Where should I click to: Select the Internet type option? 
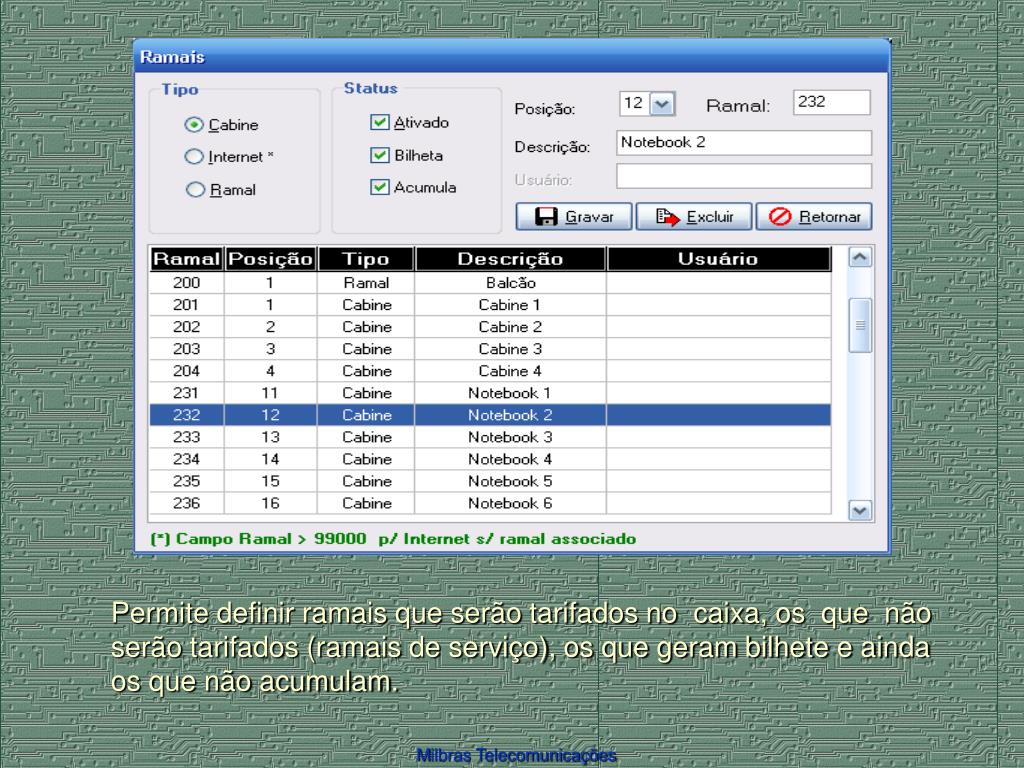click(194, 157)
